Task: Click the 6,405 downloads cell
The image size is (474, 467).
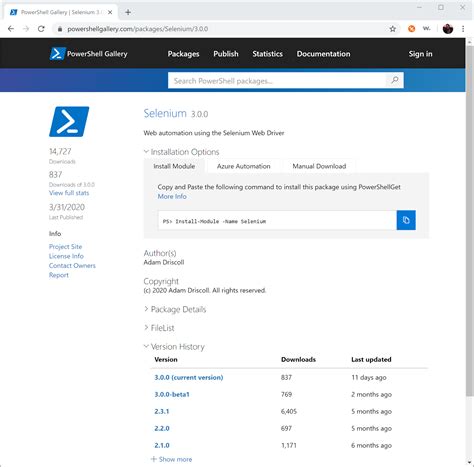Action: [x=289, y=411]
